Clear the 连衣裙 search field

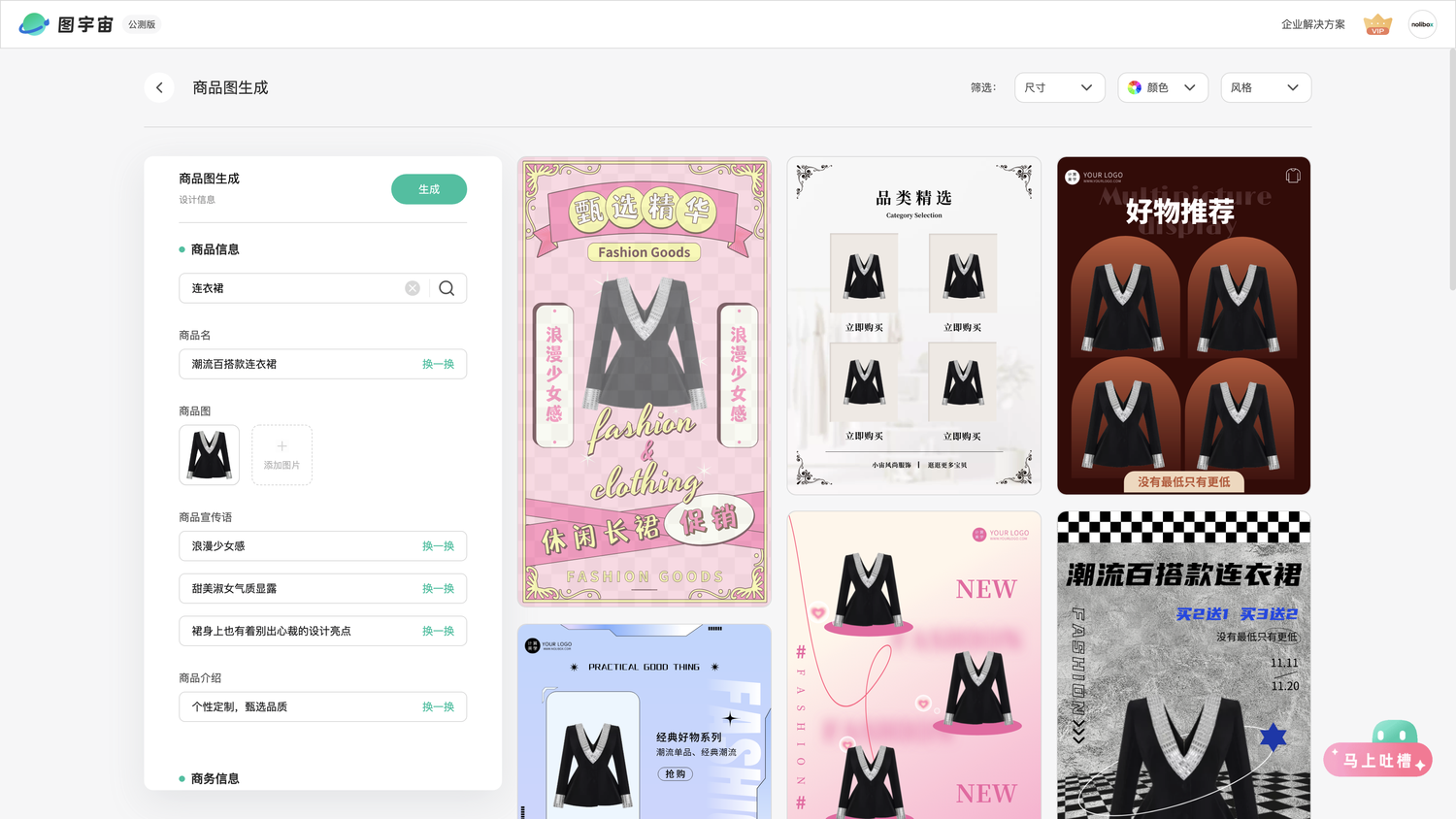coord(413,288)
